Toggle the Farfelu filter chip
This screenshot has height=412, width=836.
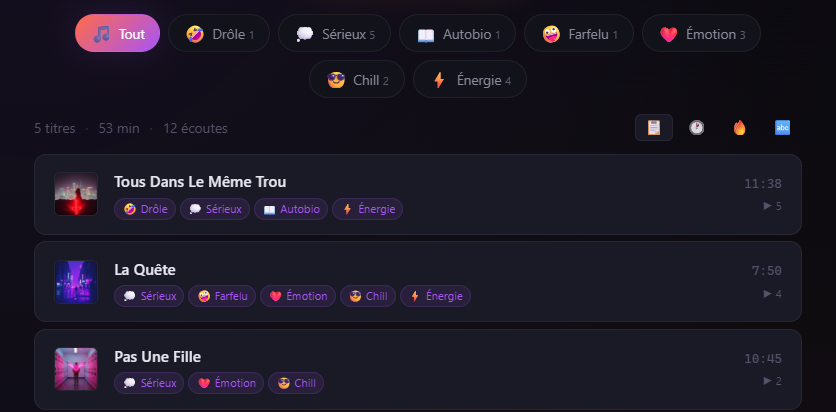coord(578,34)
